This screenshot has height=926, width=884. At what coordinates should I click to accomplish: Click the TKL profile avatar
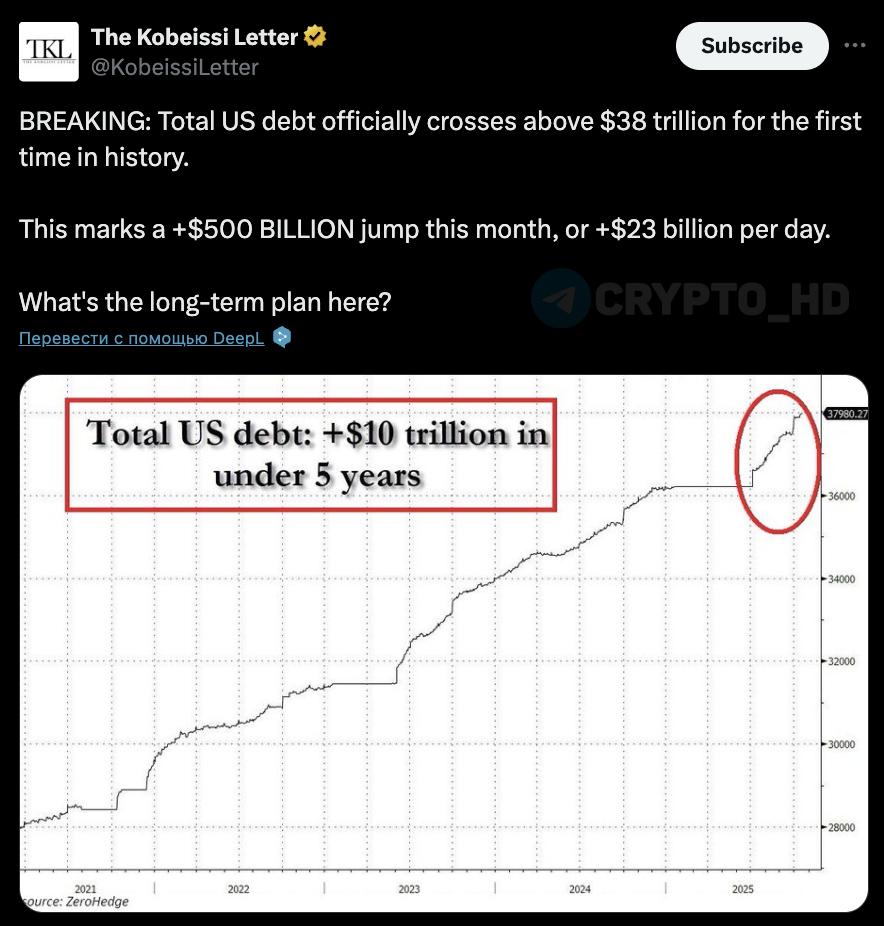(49, 52)
